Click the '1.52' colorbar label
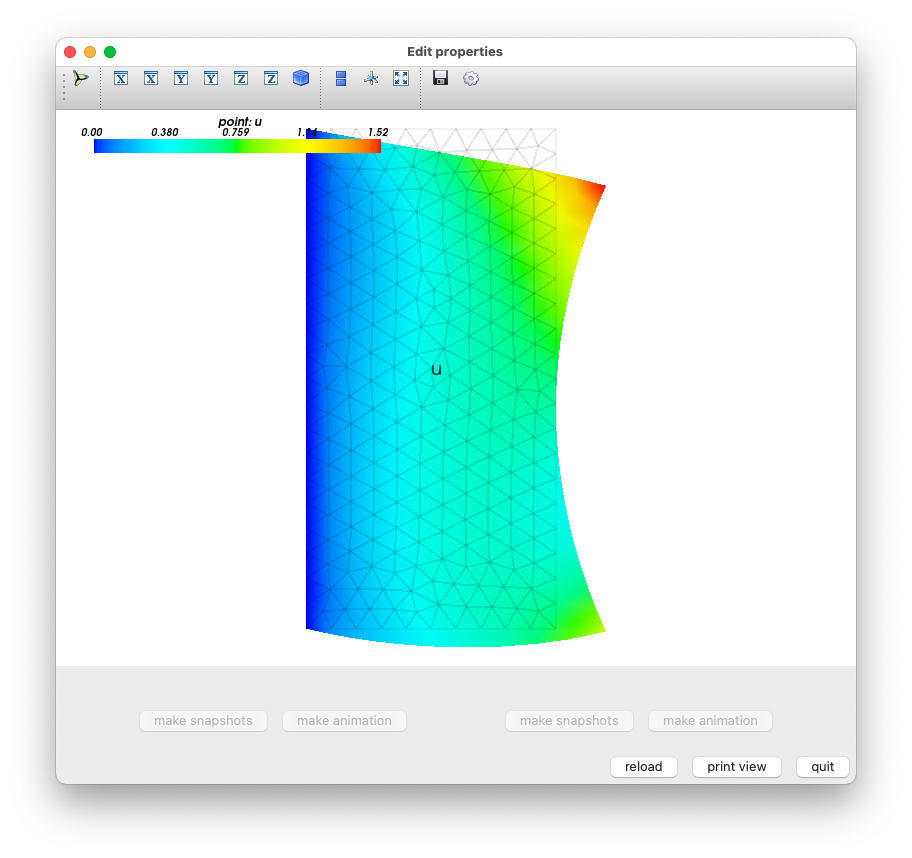This screenshot has width=912, height=858. click(378, 133)
